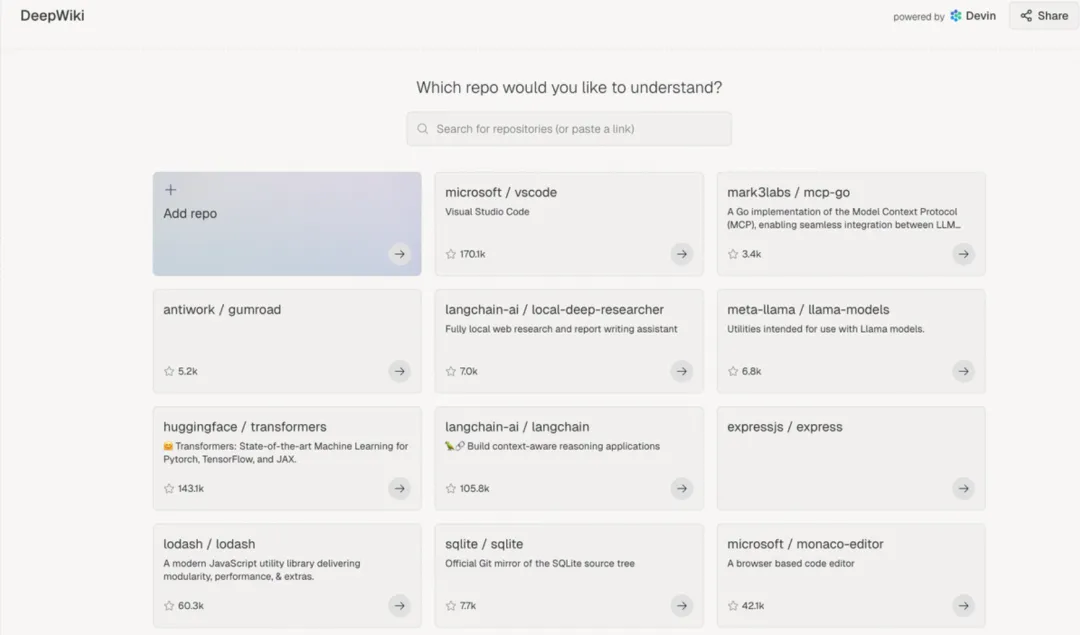Click the arrow icon on expressjs/express card

(963, 488)
